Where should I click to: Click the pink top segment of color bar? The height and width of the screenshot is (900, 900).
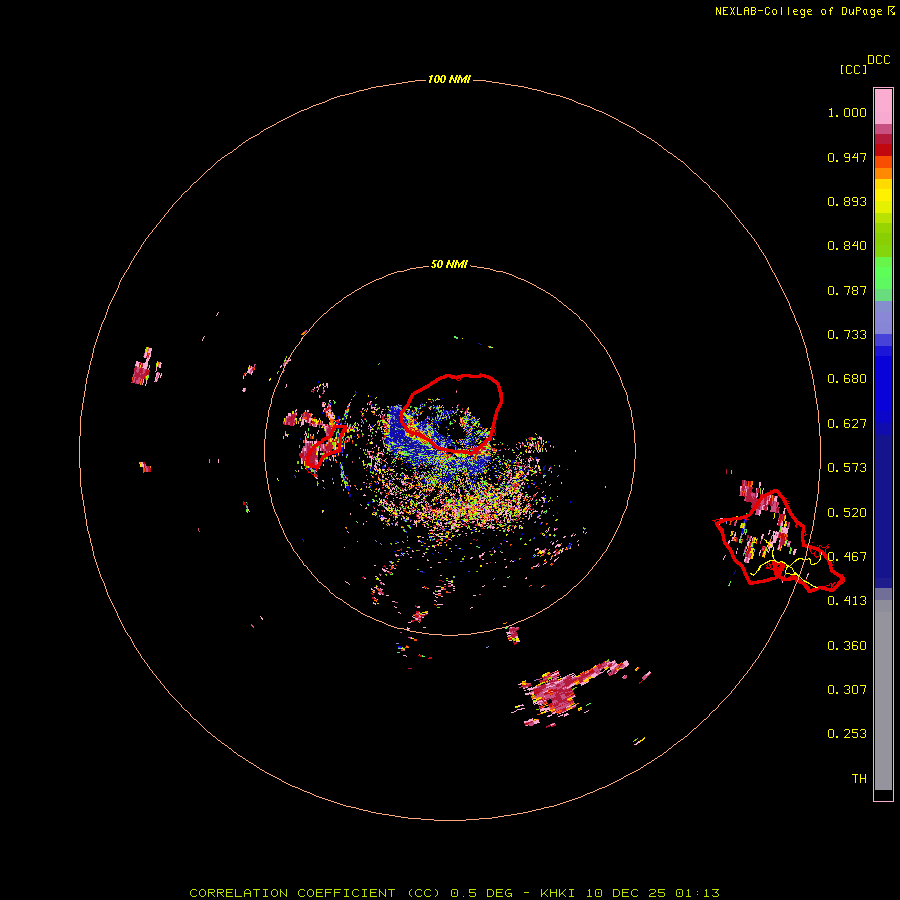tap(883, 107)
